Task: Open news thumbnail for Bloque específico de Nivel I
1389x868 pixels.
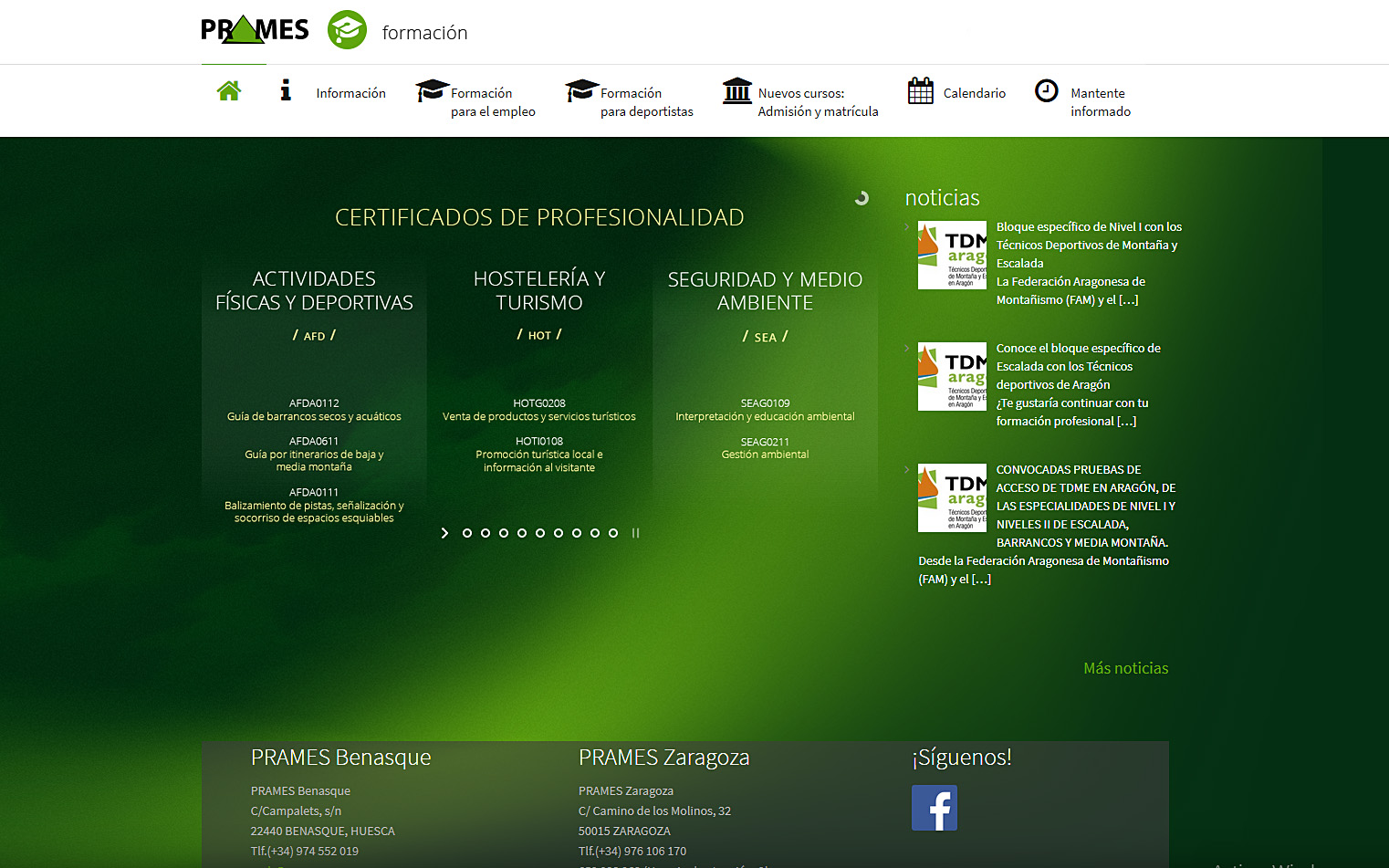Action: (x=952, y=255)
